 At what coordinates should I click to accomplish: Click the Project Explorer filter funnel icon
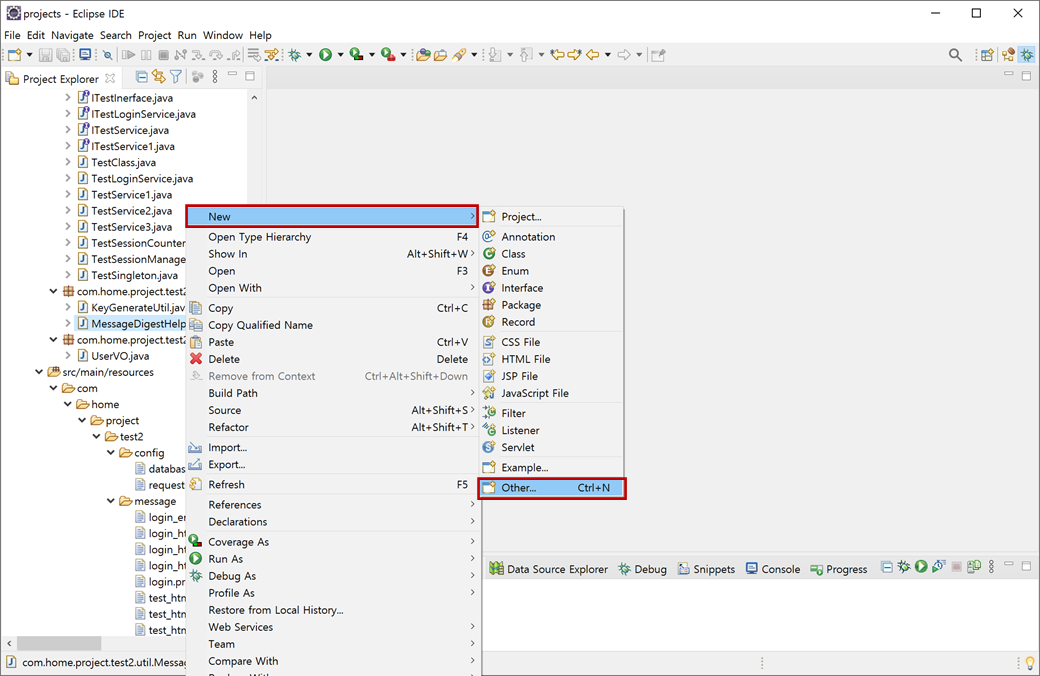[x=176, y=77]
